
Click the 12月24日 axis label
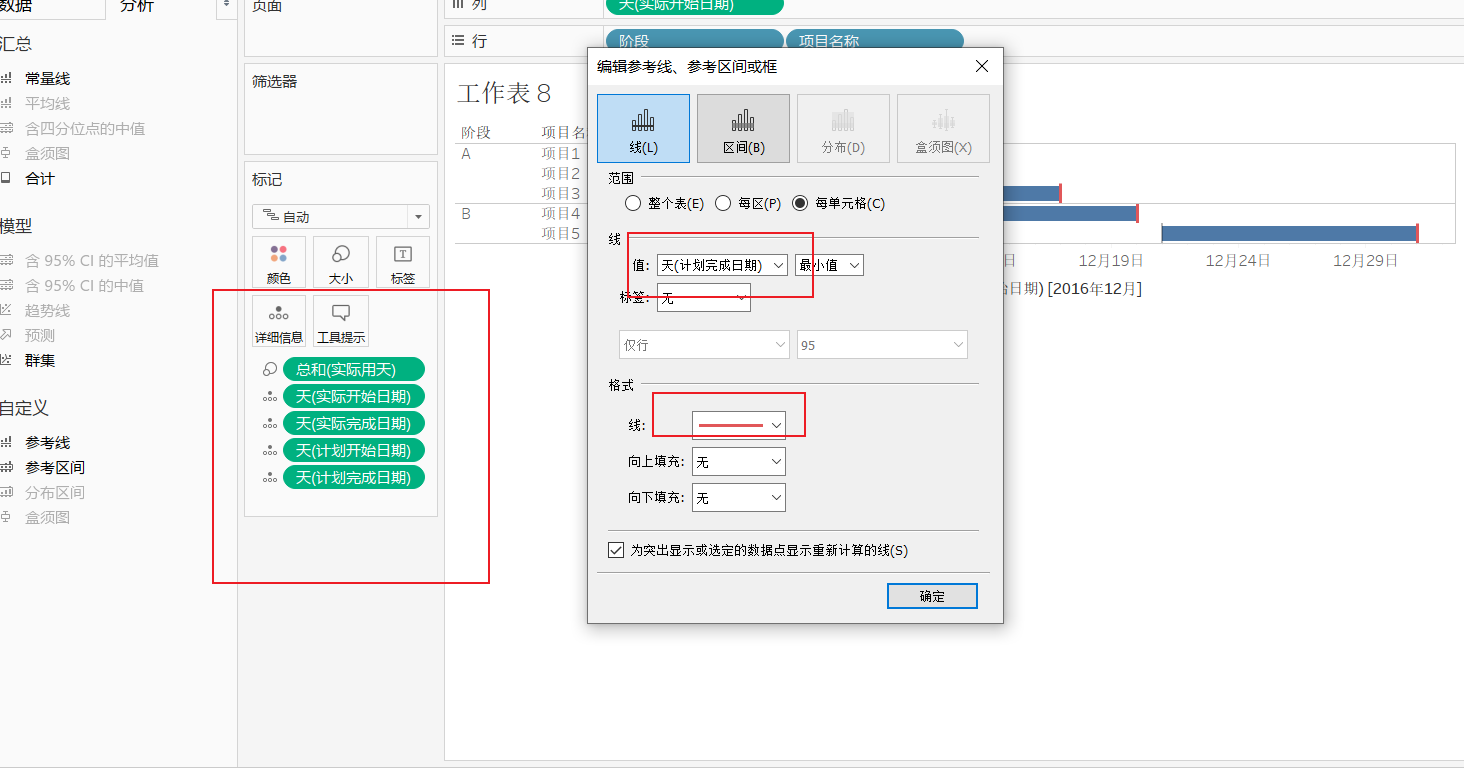click(x=1238, y=260)
